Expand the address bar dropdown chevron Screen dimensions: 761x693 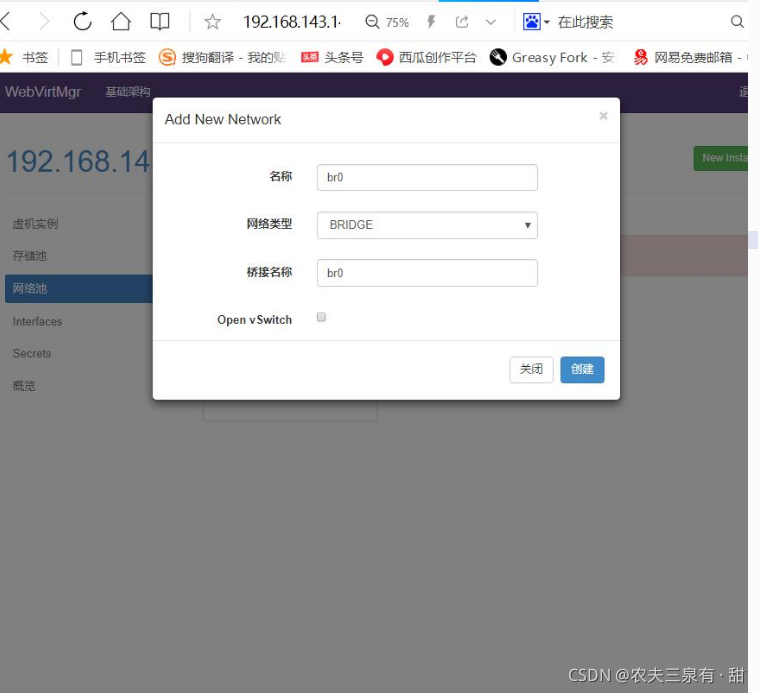pos(491,22)
